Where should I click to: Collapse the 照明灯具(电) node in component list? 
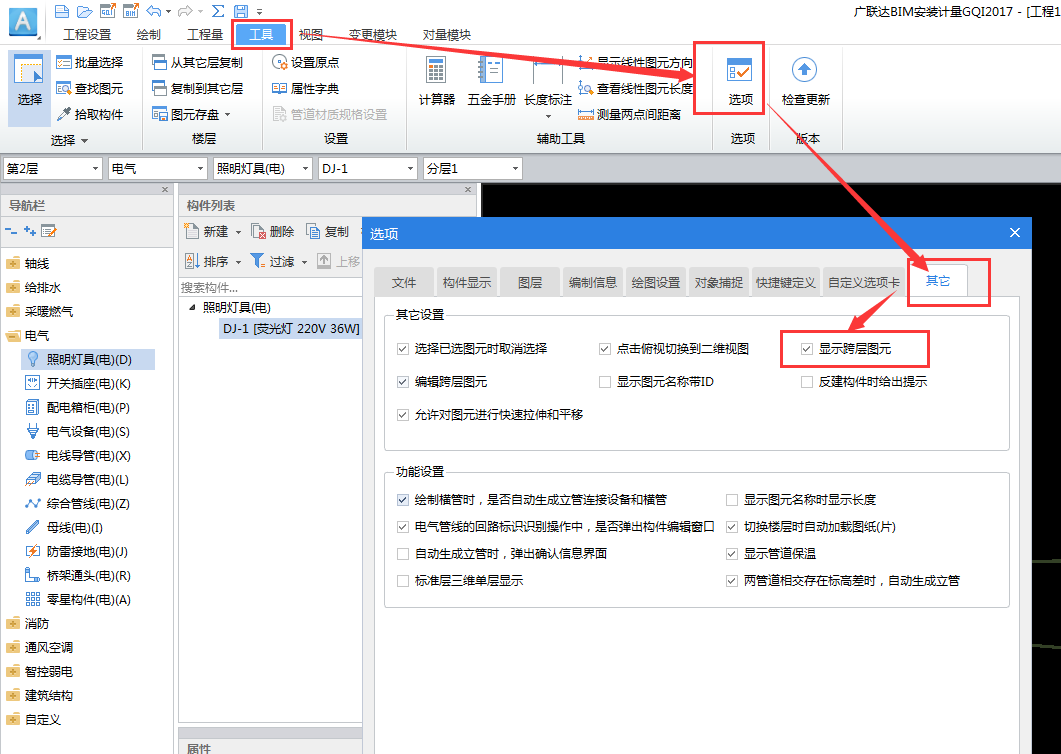tap(192, 307)
